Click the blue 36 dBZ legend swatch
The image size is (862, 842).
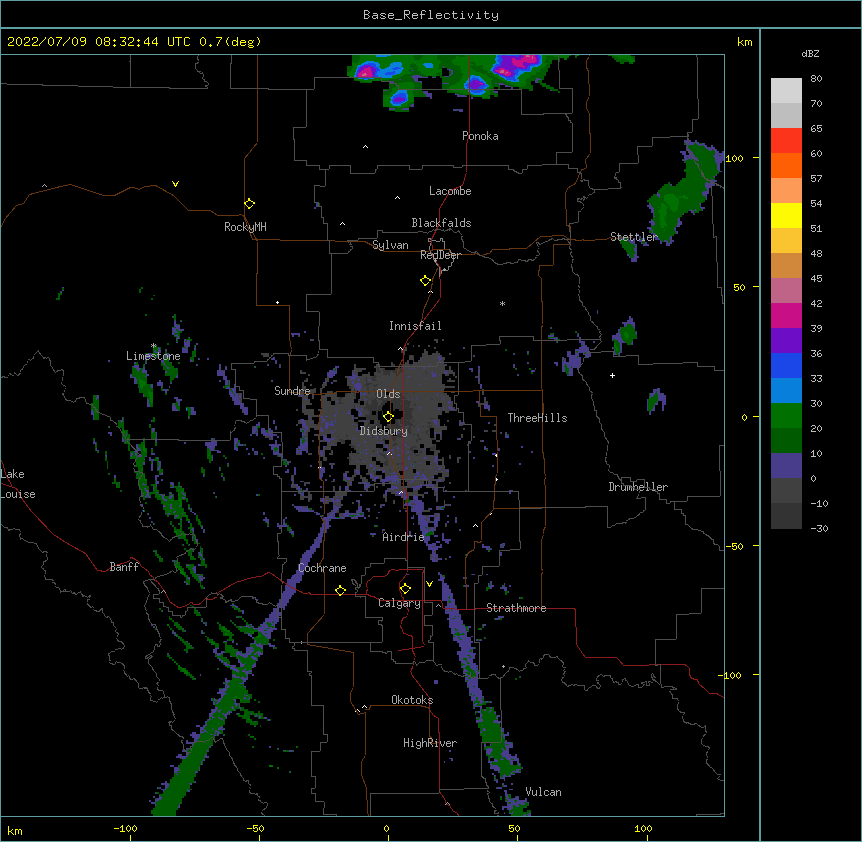pyautogui.click(x=786, y=365)
